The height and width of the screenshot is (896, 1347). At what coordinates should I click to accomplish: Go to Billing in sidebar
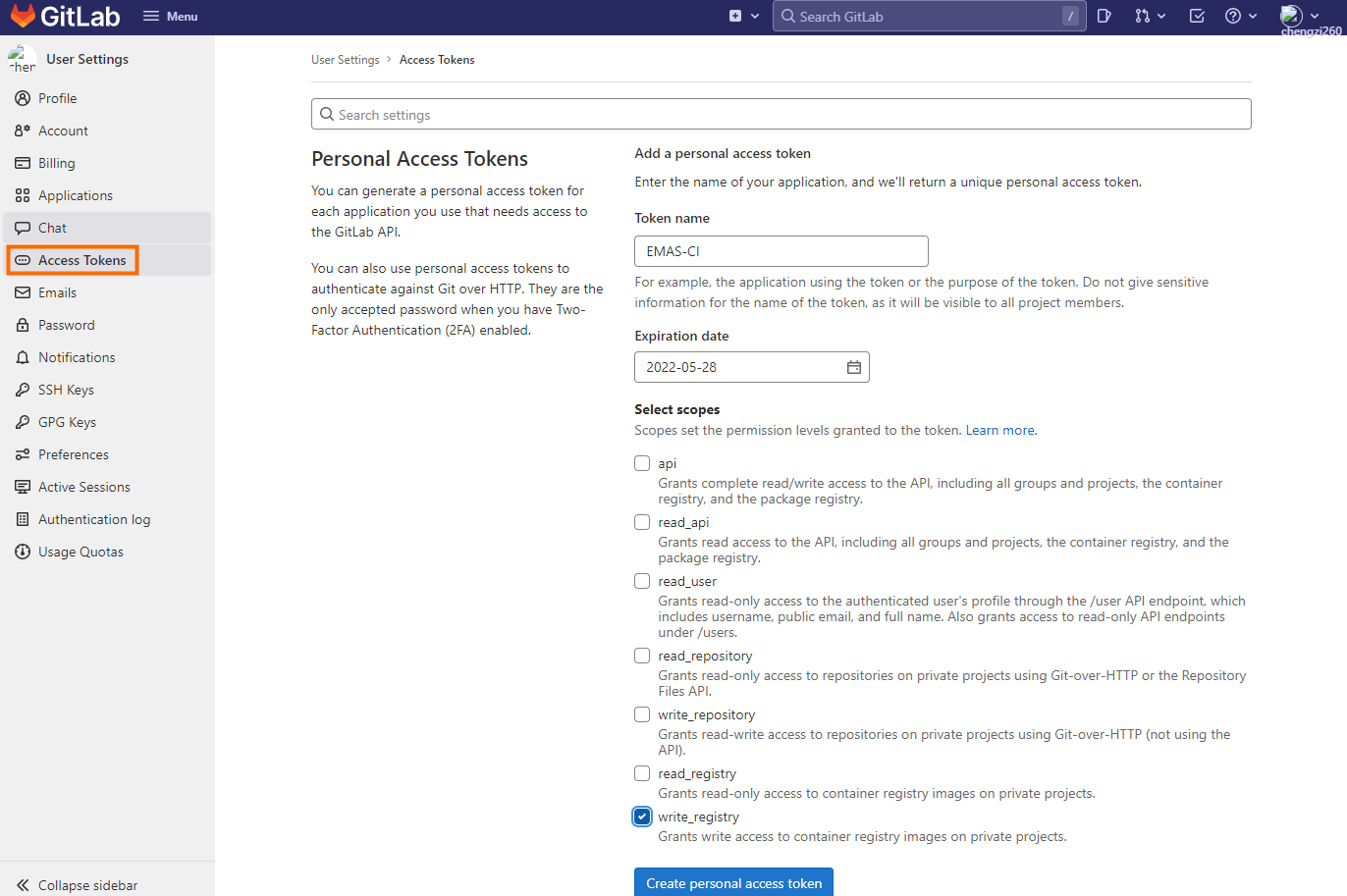pyautogui.click(x=107, y=163)
